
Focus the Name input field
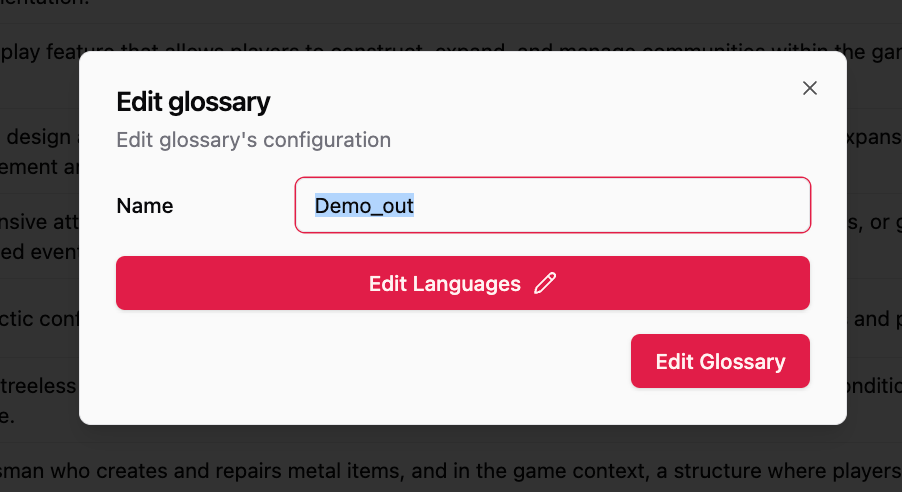[x=552, y=205]
